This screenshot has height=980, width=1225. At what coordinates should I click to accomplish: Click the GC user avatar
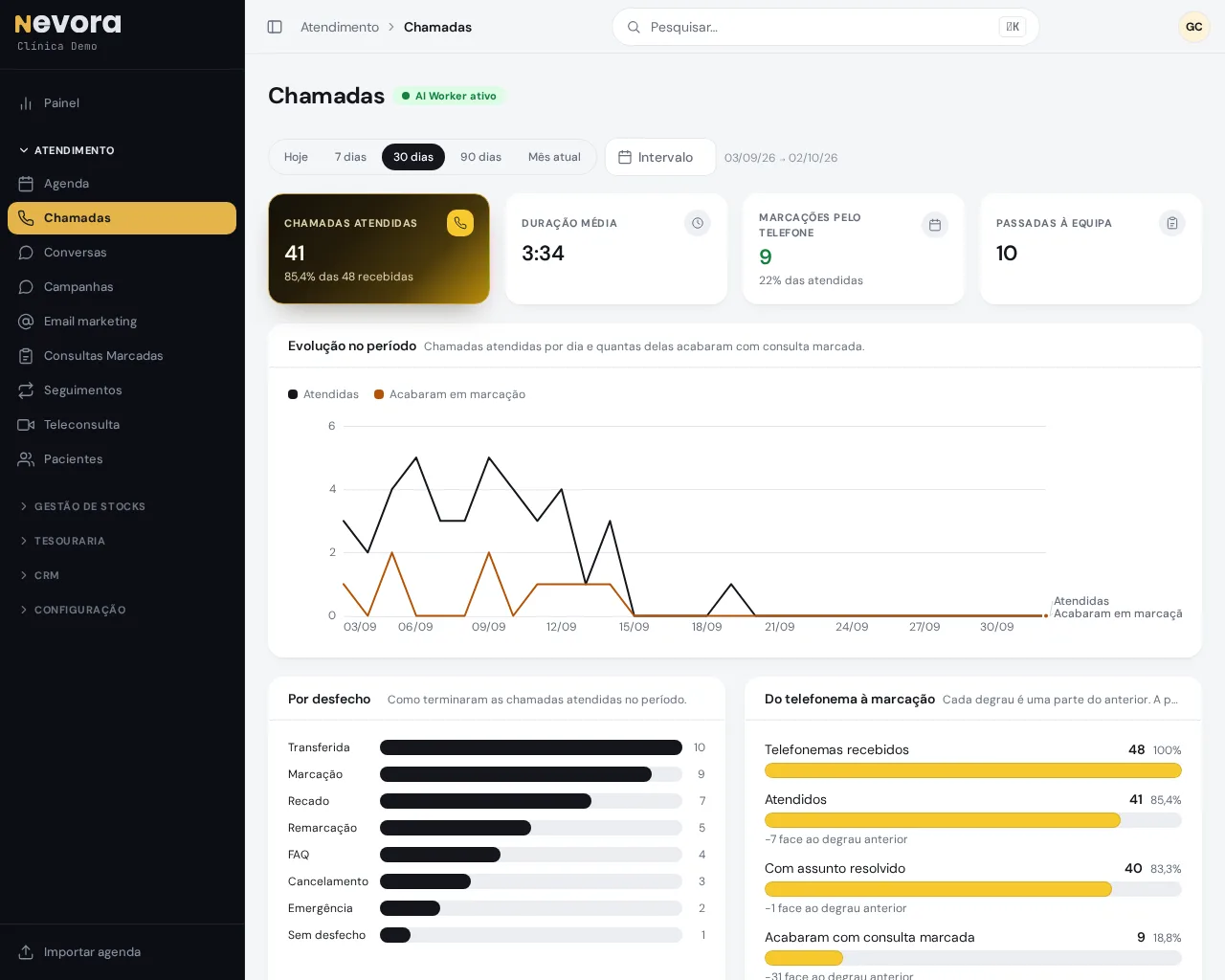click(x=1194, y=27)
